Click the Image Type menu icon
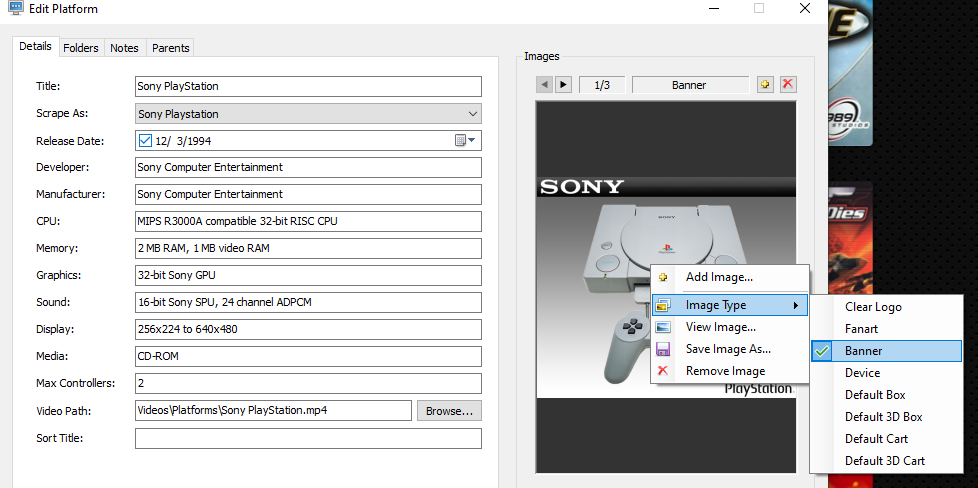 click(663, 305)
